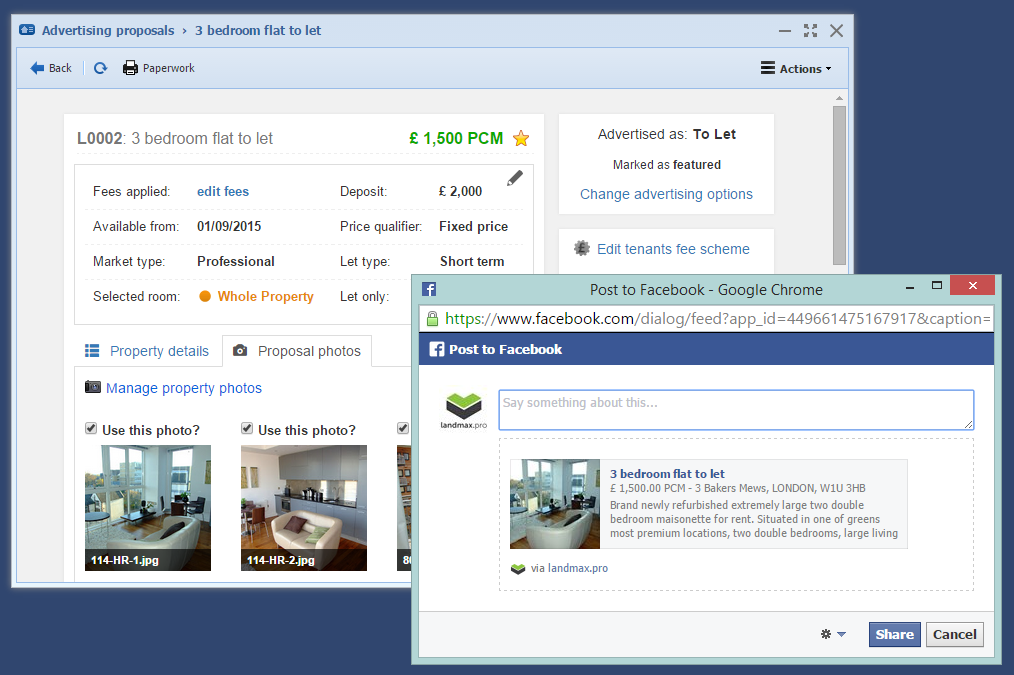1014x675 pixels.
Task: Click green padlock in Facebook address bar
Action: pos(432,319)
